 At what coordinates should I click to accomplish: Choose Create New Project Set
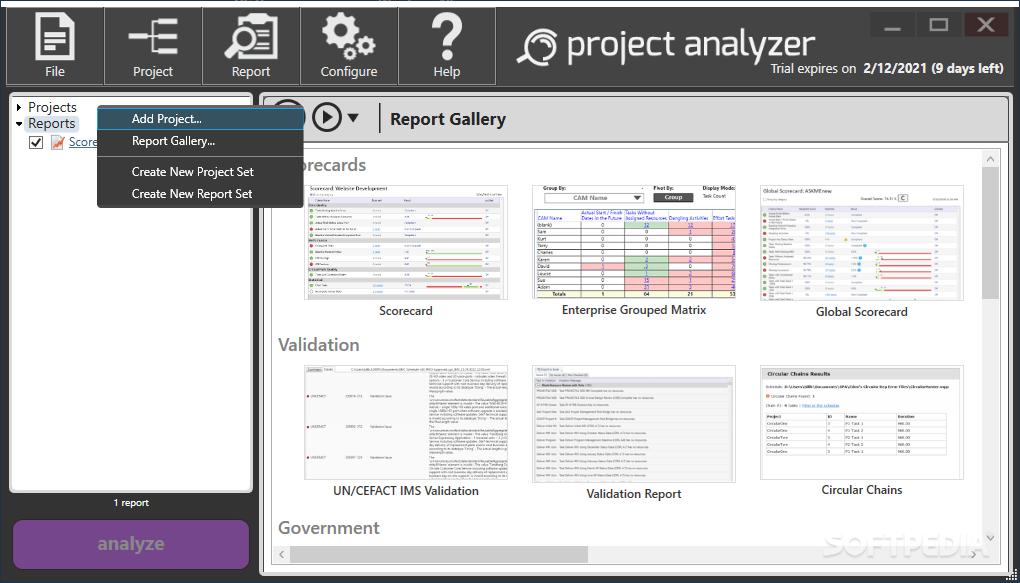(x=200, y=172)
